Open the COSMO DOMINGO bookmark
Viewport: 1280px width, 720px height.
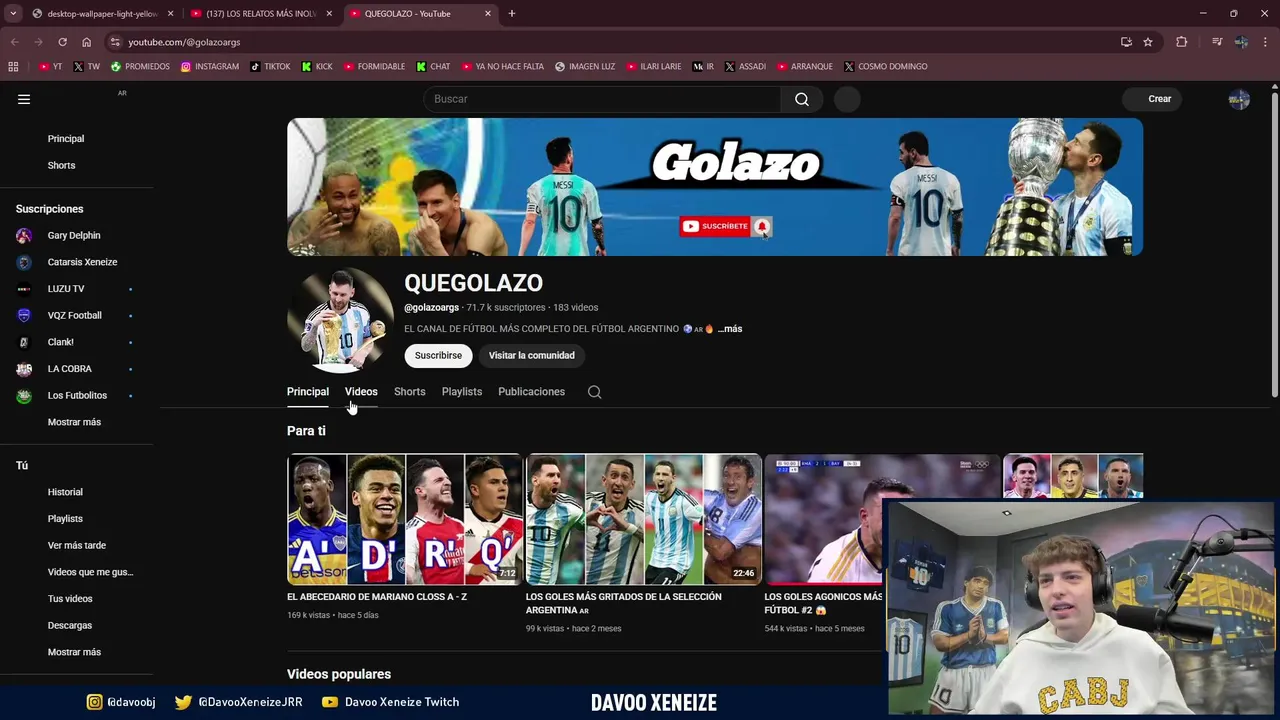885,66
